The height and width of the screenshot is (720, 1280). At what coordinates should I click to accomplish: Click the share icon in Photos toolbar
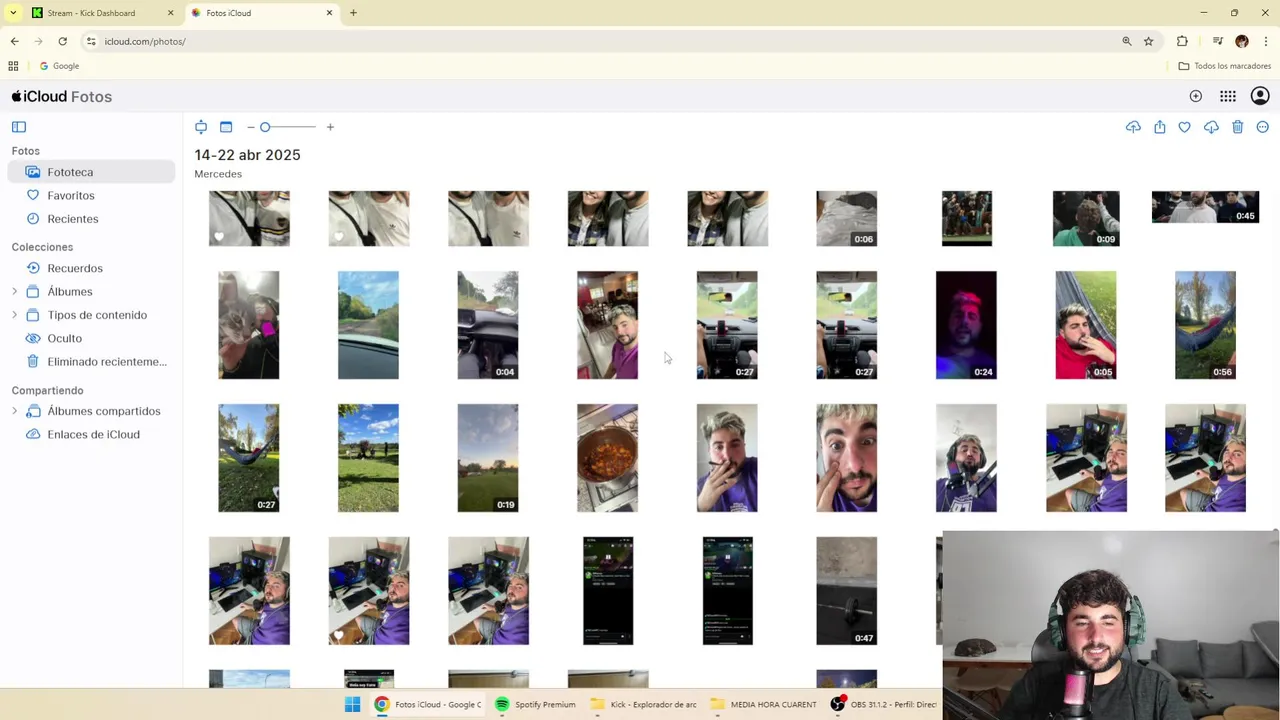point(1159,127)
